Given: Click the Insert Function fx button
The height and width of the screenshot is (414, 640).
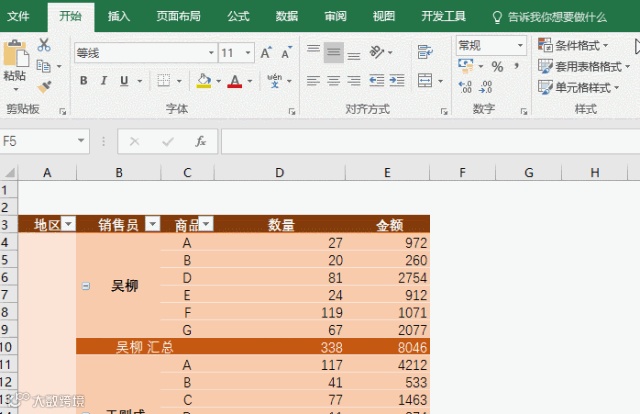Looking at the screenshot, I should (x=200, y=141).
